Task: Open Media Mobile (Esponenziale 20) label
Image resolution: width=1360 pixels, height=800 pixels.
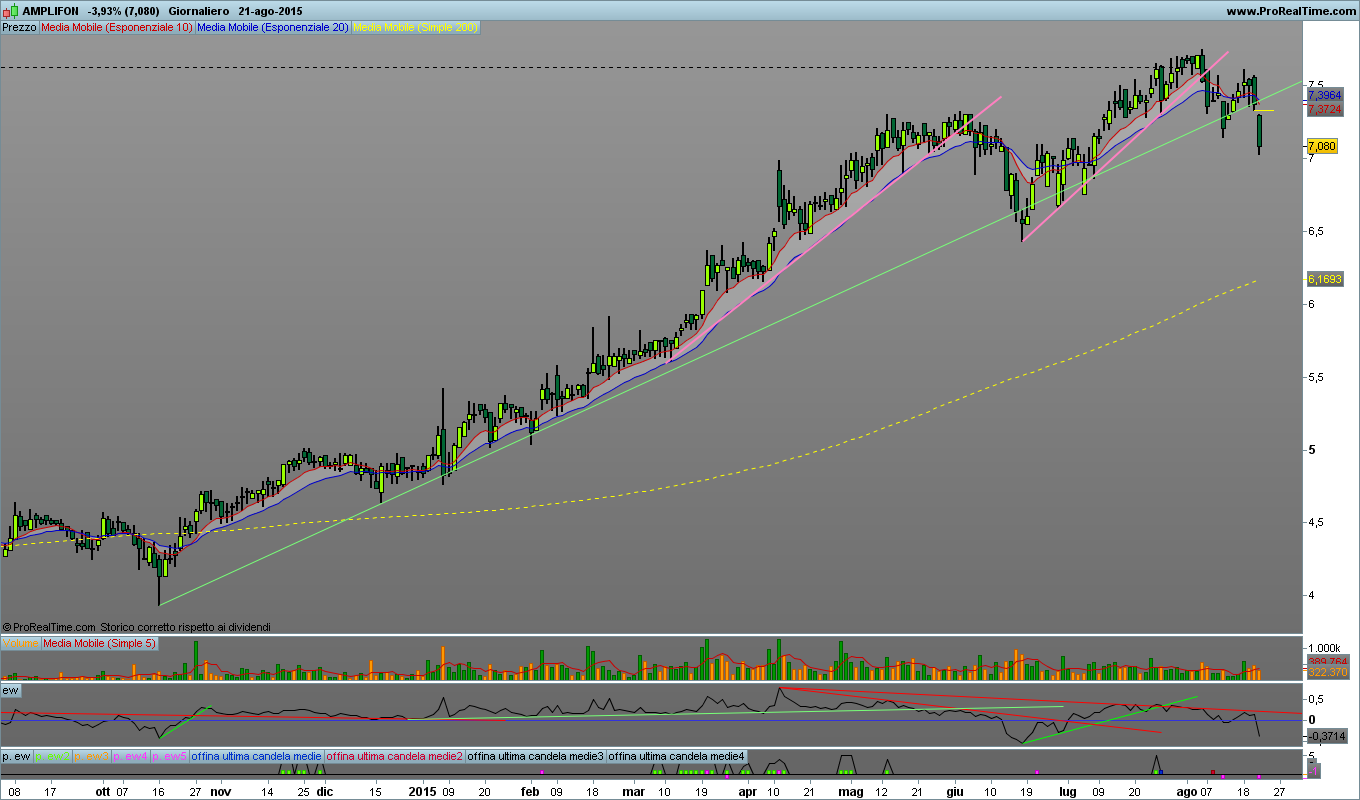Action: [x=272, y=28]
